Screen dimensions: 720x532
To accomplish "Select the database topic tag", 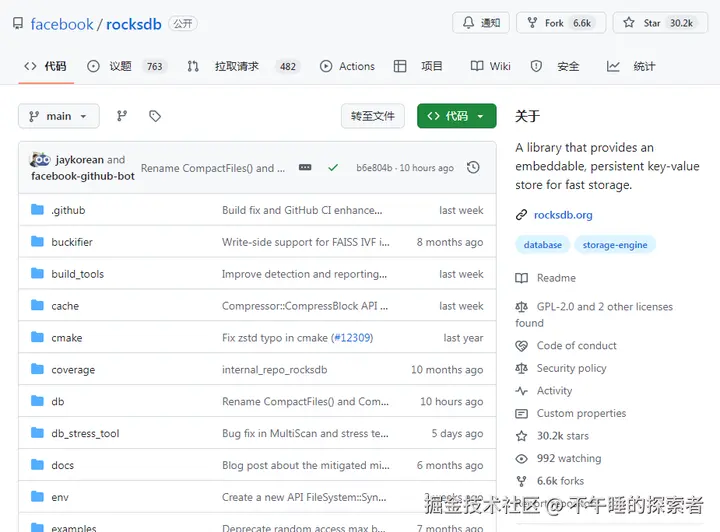I will pyautogui.click(x=542, y=245).
